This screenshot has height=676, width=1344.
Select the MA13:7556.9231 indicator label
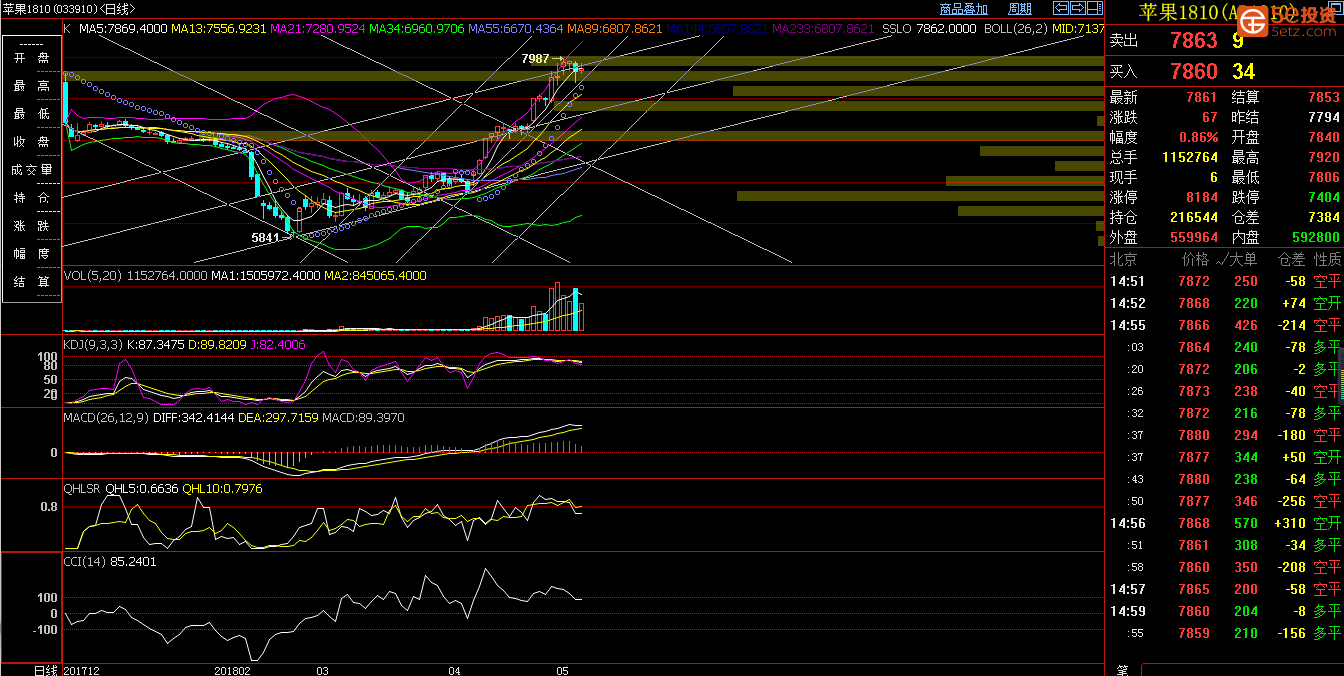218,29
